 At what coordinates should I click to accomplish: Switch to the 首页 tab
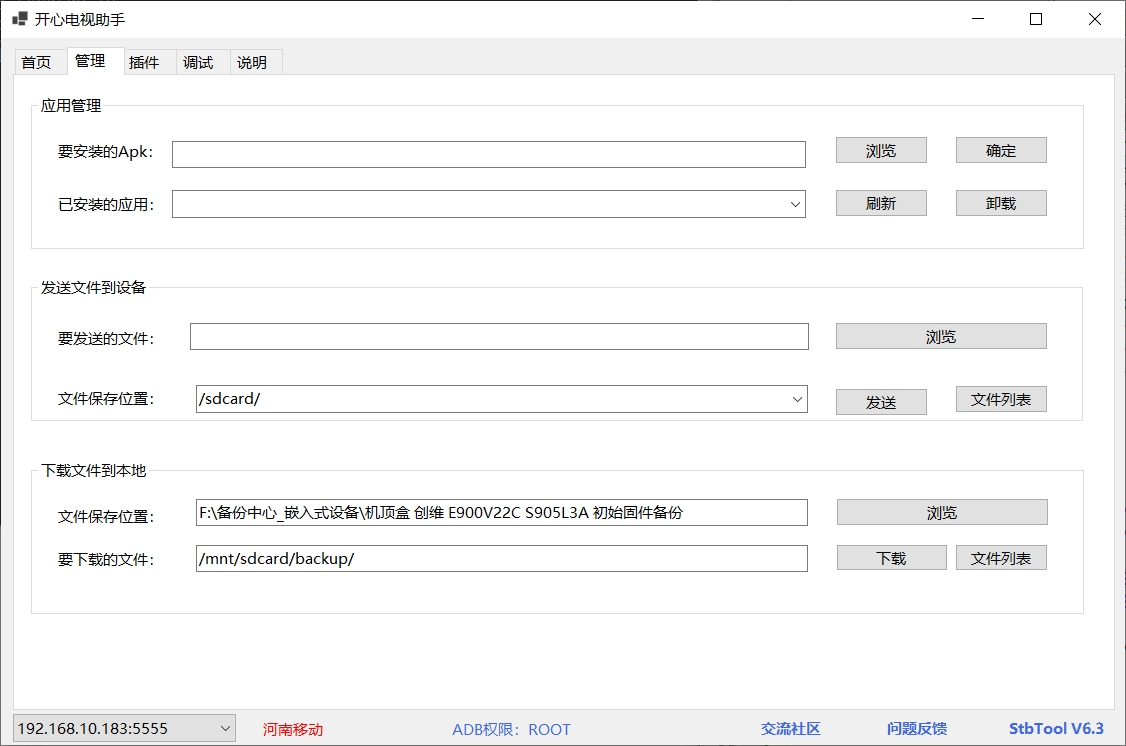(36, 62)
